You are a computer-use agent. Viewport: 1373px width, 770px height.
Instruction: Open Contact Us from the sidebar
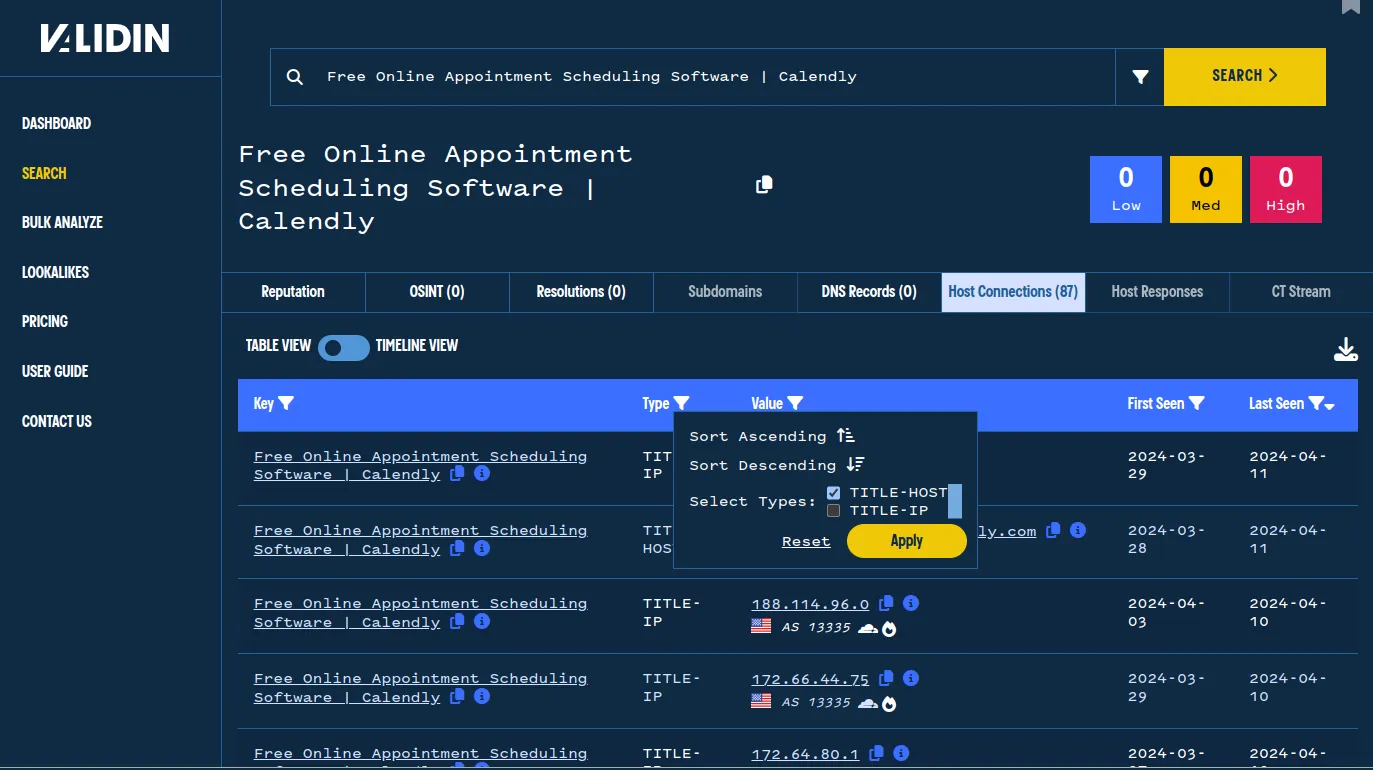point(57,421)
